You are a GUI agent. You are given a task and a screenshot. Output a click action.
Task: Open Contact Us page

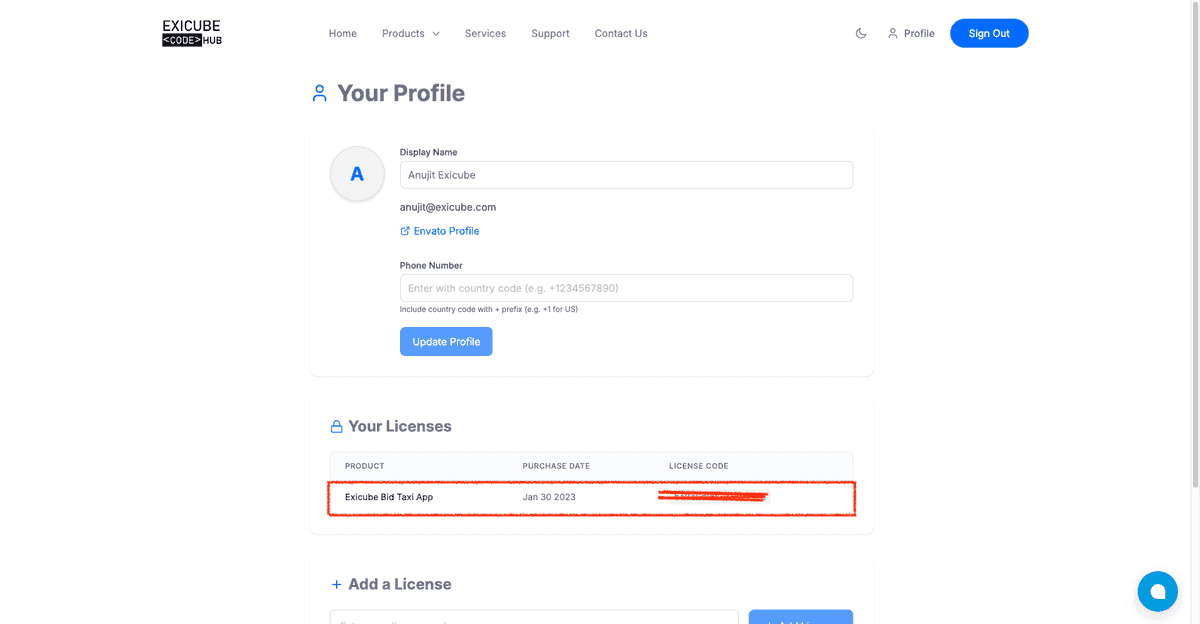pos(621,33)
